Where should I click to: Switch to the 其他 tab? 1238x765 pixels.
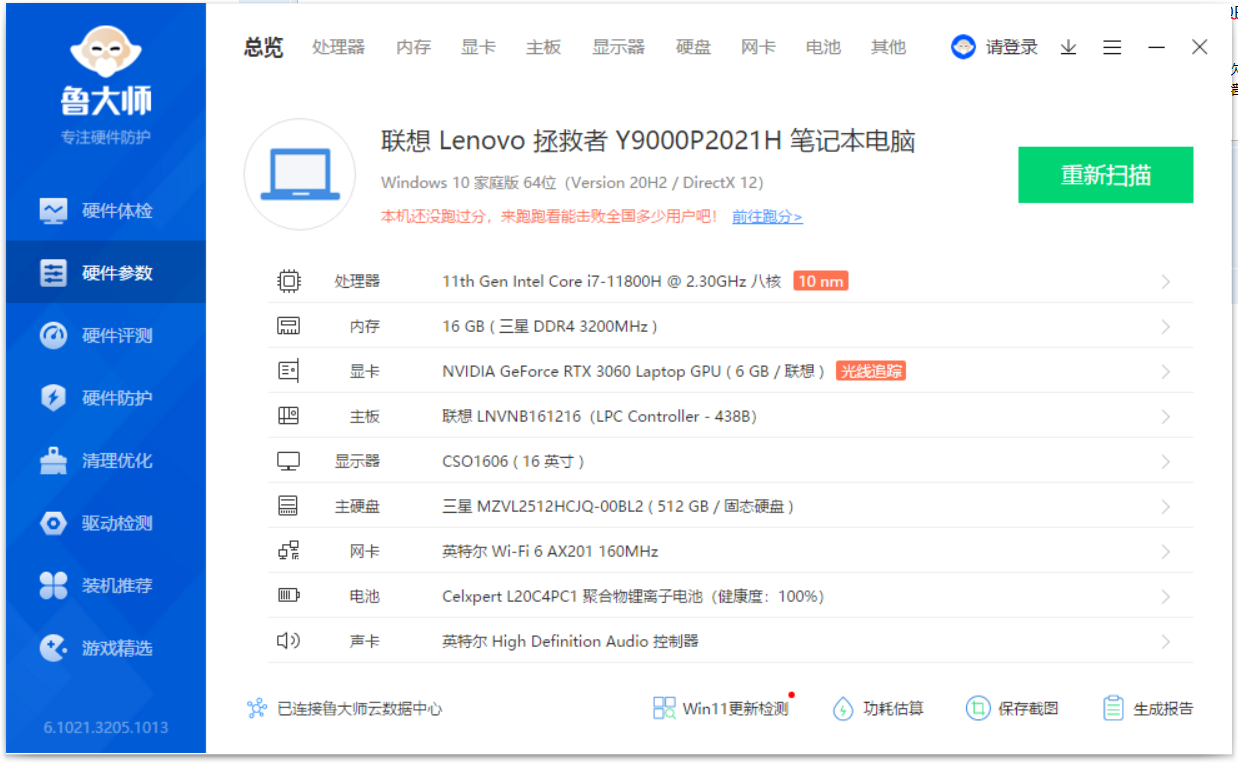click(x=888, y=47)
